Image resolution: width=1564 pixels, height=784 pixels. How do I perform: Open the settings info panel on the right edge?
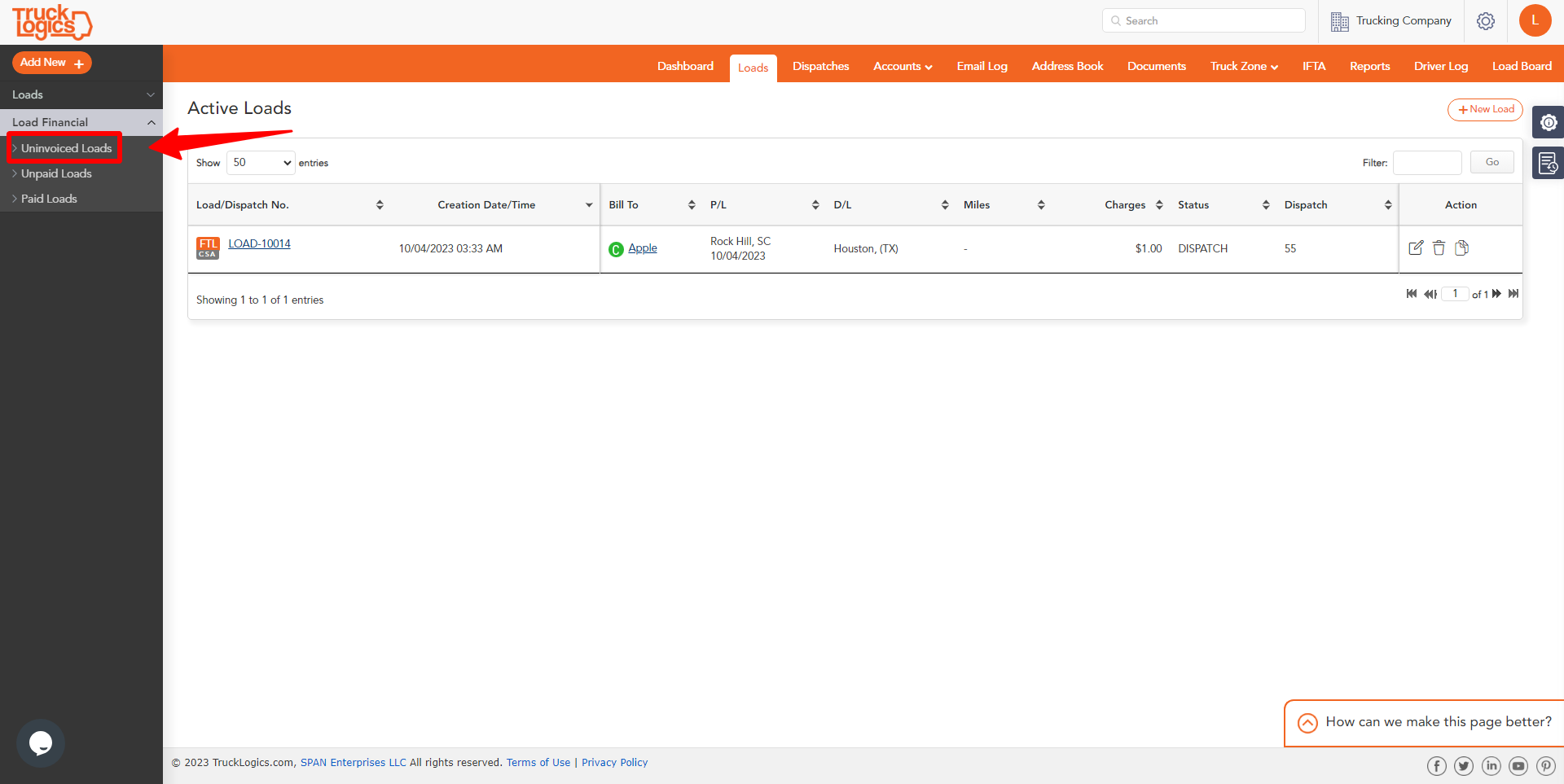pos(1550,122)
